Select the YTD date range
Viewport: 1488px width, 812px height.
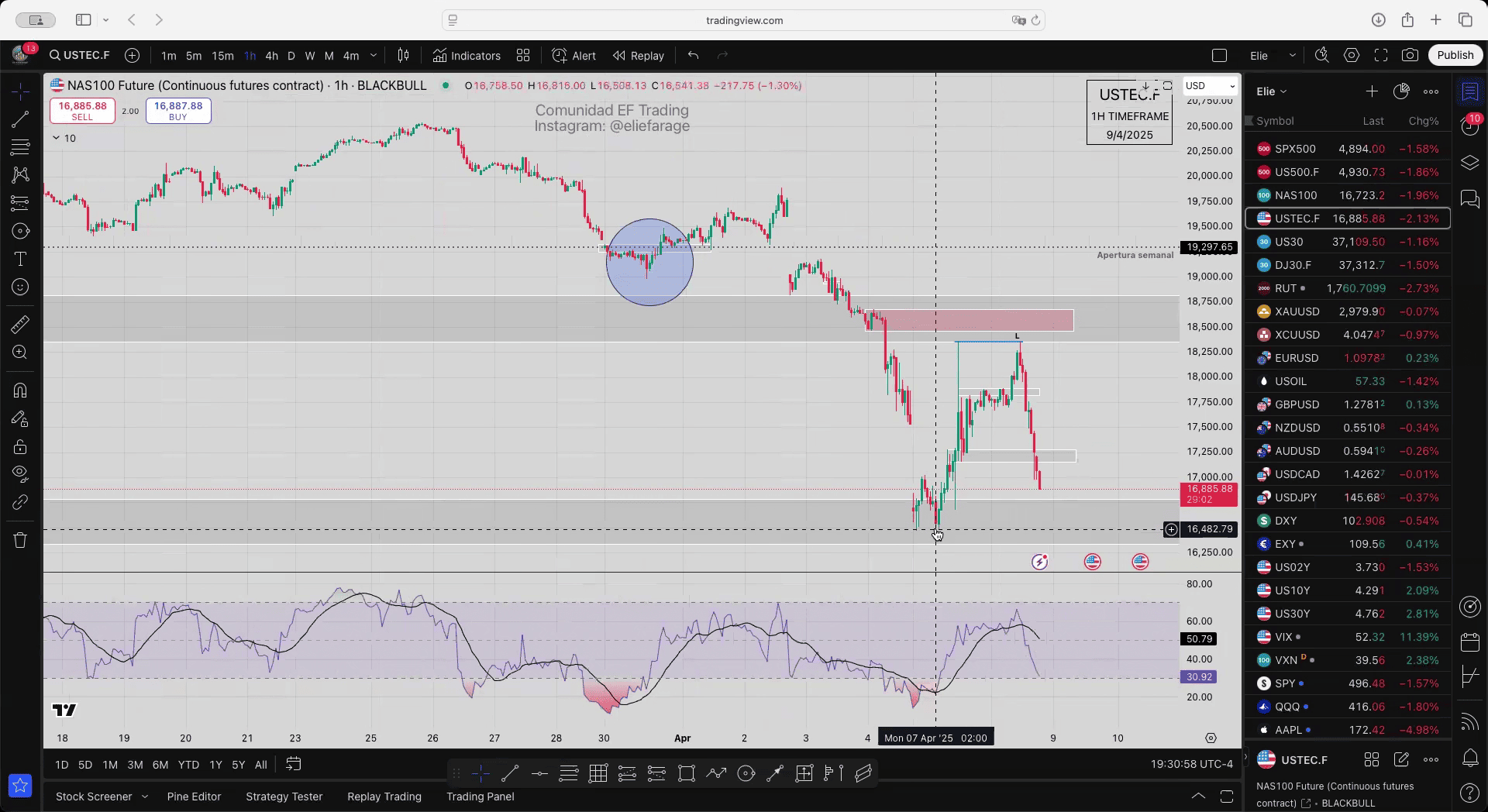coord(188,765)
